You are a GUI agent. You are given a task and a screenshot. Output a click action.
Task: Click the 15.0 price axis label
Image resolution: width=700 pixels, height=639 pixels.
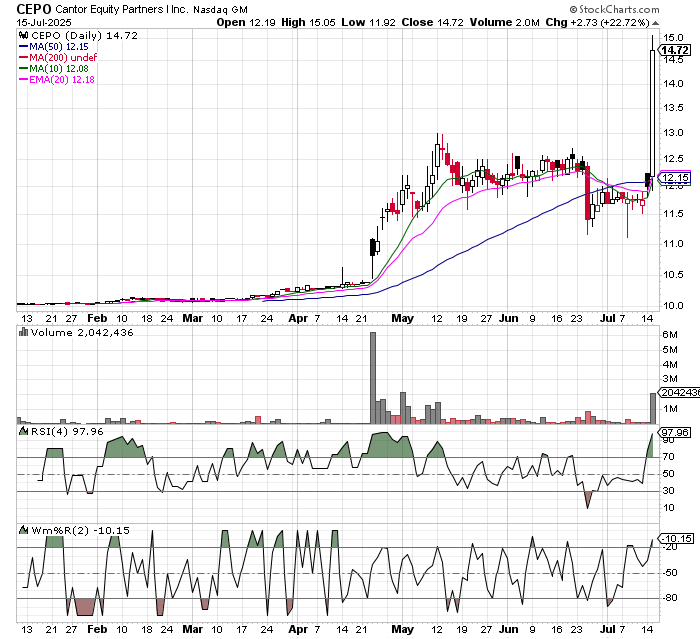pyautogui.click(x=673, y=37)
